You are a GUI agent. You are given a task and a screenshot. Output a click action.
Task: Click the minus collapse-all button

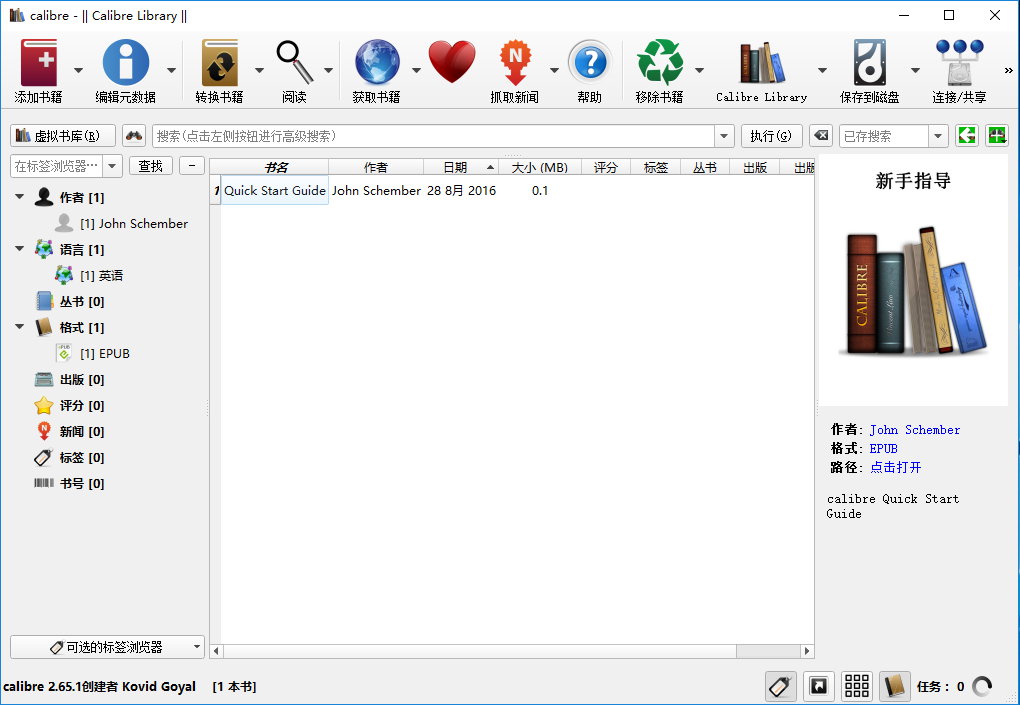[x=192, y=166]
